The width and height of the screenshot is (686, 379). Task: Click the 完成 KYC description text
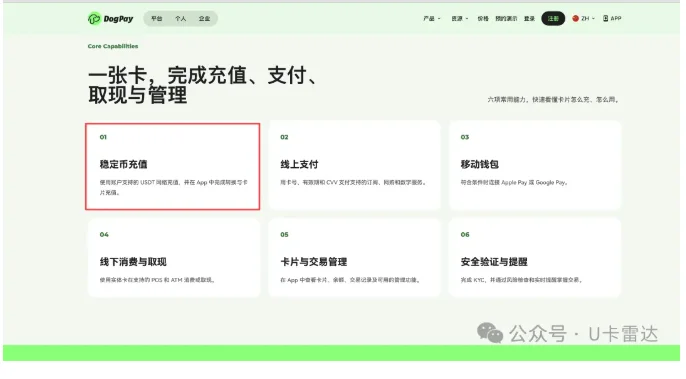tap(522, 280)
